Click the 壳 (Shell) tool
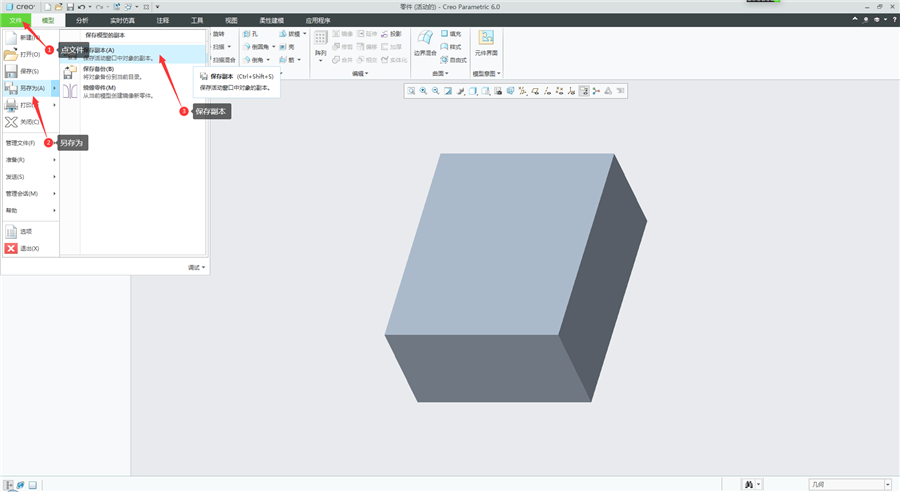This screenshot has height=492, width=900. pyautogui.click(x=287, y=47)
